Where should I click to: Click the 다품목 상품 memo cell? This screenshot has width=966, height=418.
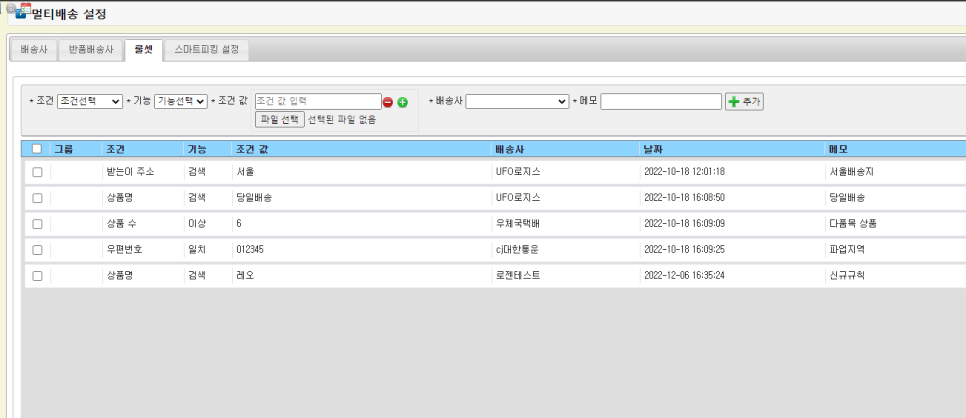853,224
